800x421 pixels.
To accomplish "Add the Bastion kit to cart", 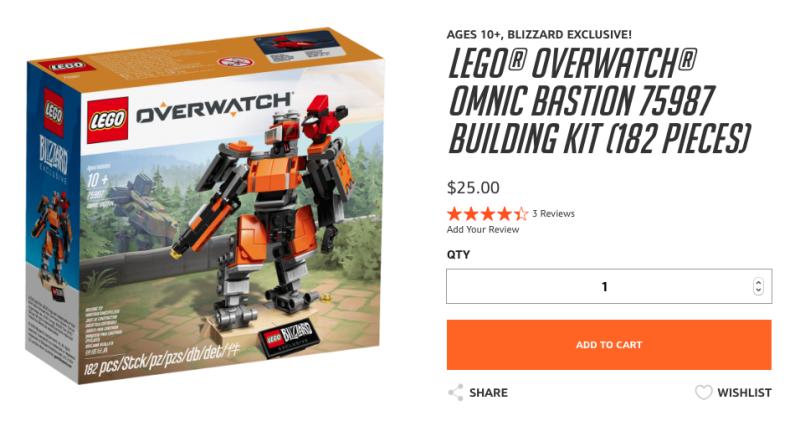I will (609, 345).
